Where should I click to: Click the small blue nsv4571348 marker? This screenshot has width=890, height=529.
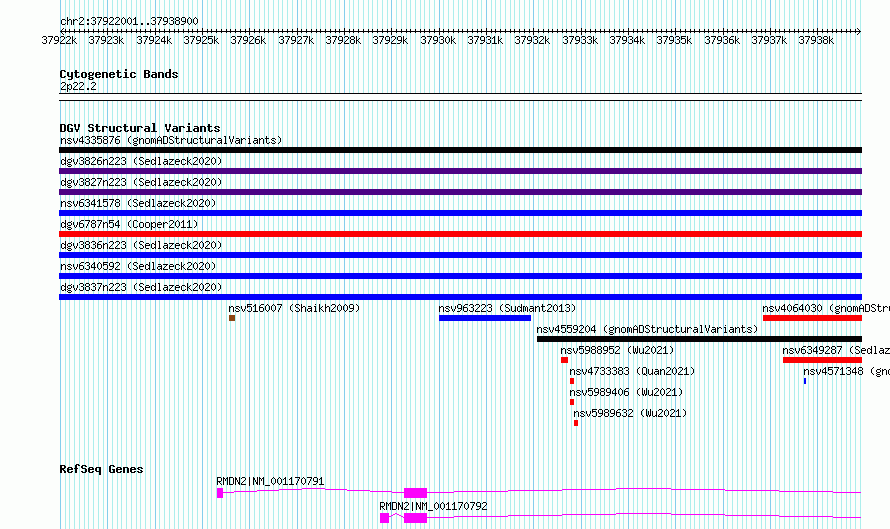point(805,381)
